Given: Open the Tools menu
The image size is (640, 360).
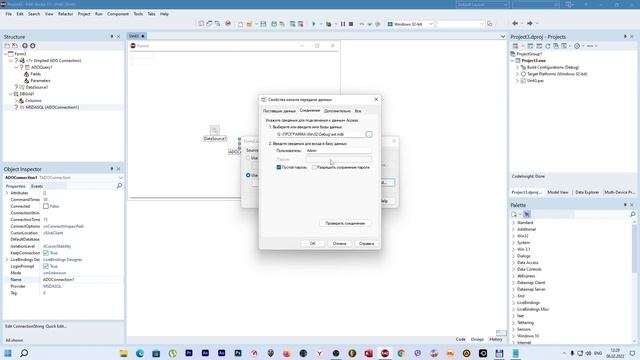Looking at the screenshot, I should click(x=138, y=14).
